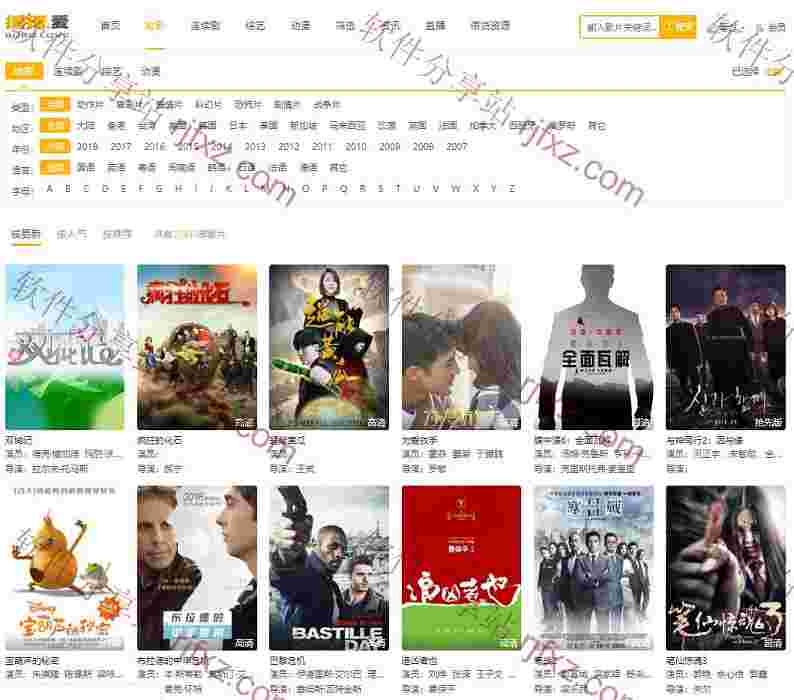Open 动漫 in the top navigation bar
The image size is (794, 700).
300,26
